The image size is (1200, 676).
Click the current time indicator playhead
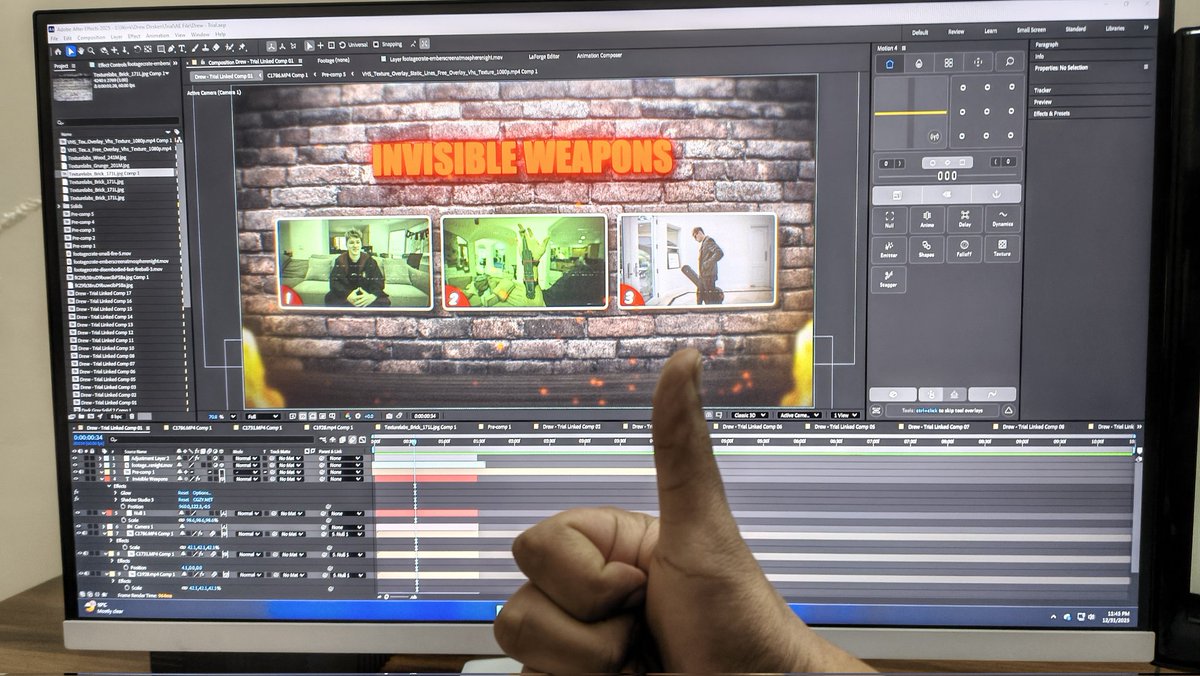[414, 441]
